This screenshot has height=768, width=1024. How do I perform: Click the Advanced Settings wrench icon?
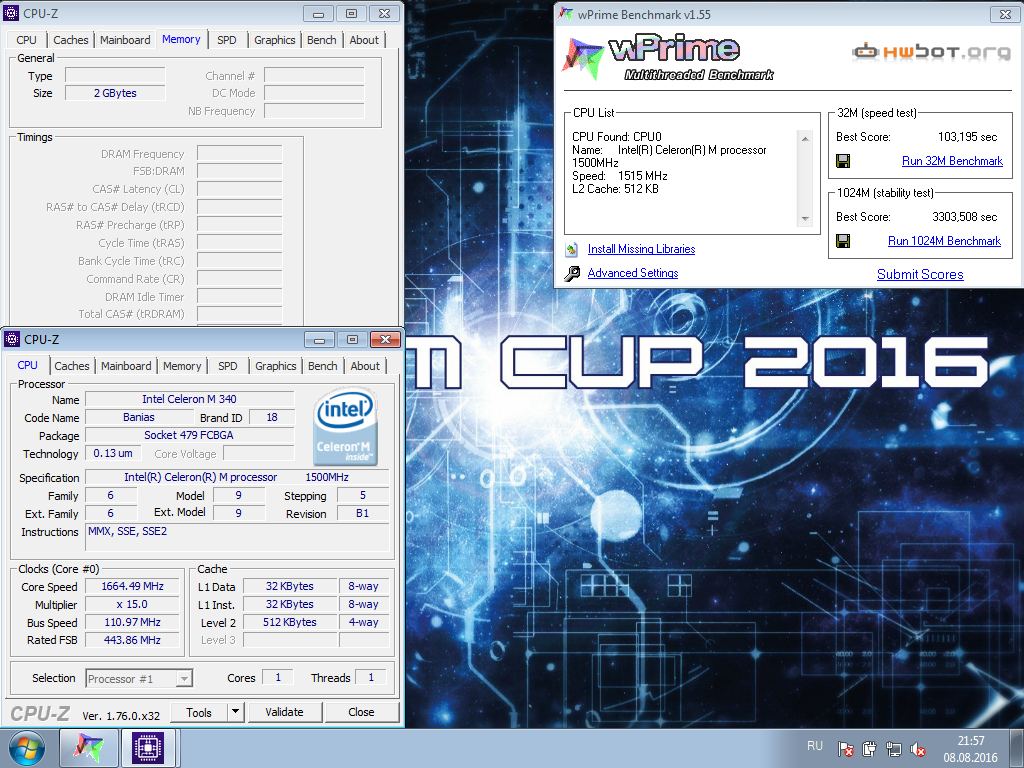[572, 273]
